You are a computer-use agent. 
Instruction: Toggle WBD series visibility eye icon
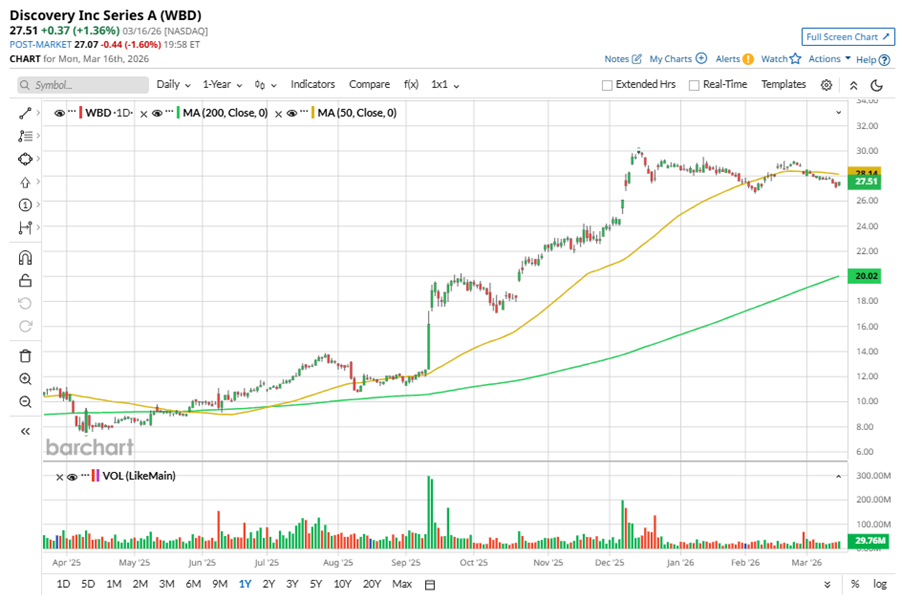(x=59, y=113)
